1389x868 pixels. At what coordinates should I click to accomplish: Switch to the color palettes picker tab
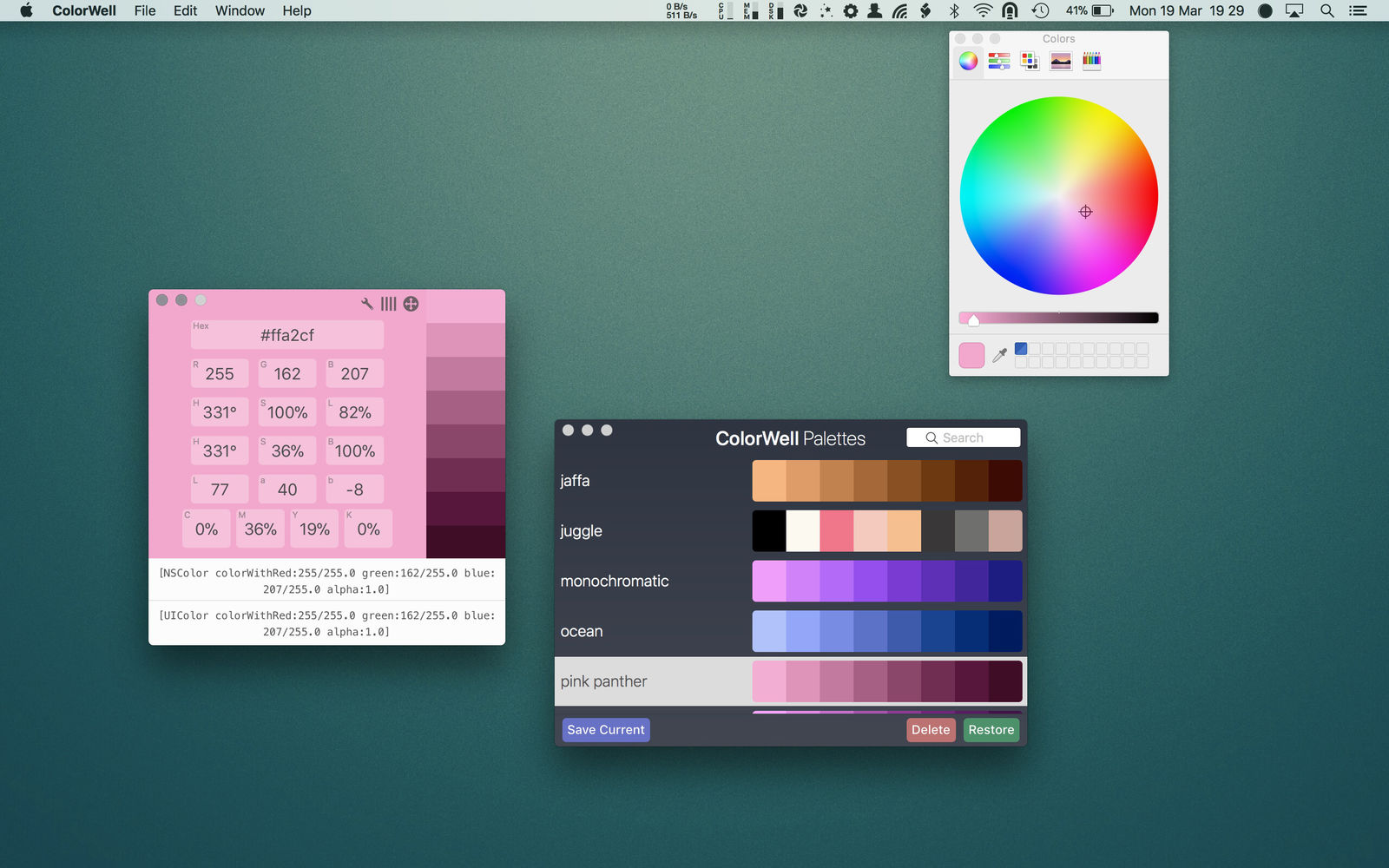pos(1030,61)
